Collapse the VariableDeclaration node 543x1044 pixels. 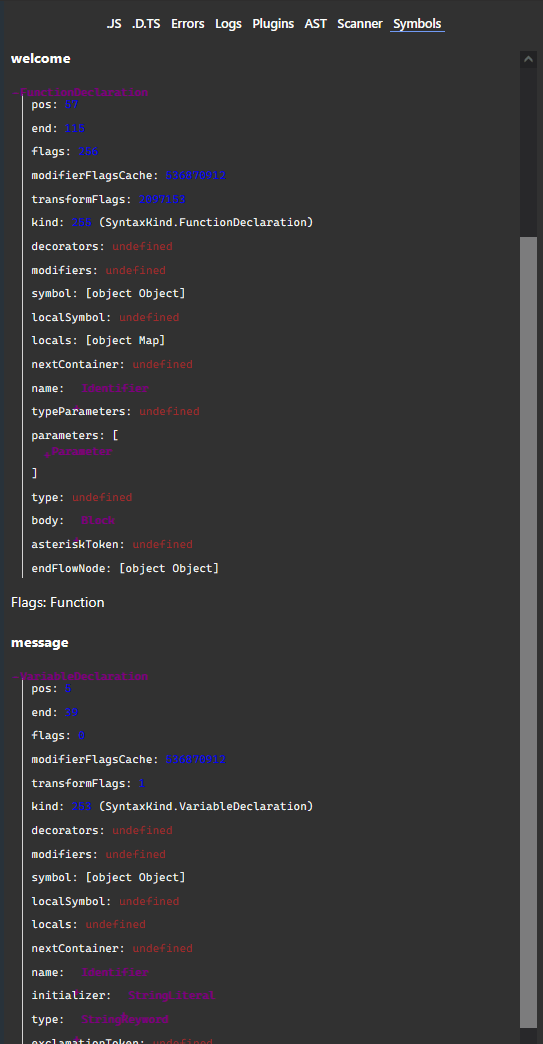80,676
